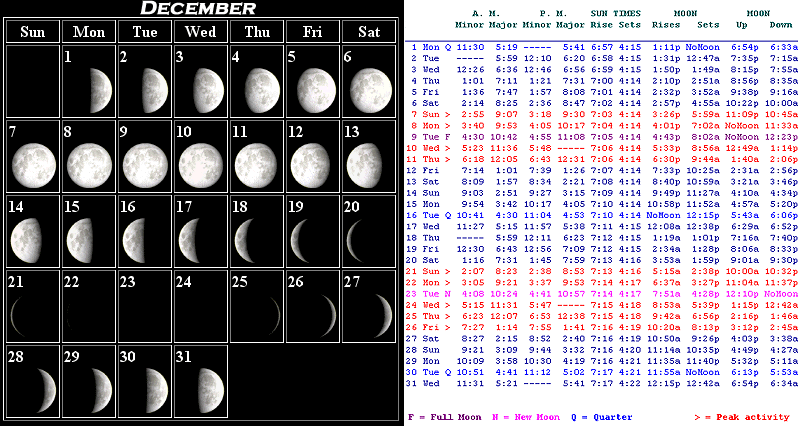Screen dimensions: 801x426
Task: Select the Wed weekday header
Action: tap(200, 32)
